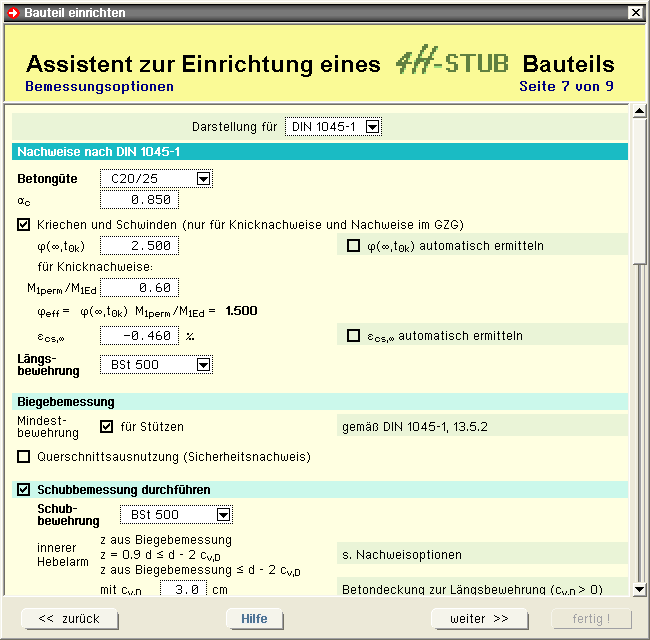
Task: Enable automatic εcs,∞ determination checkbox
Action: point(353,336)
